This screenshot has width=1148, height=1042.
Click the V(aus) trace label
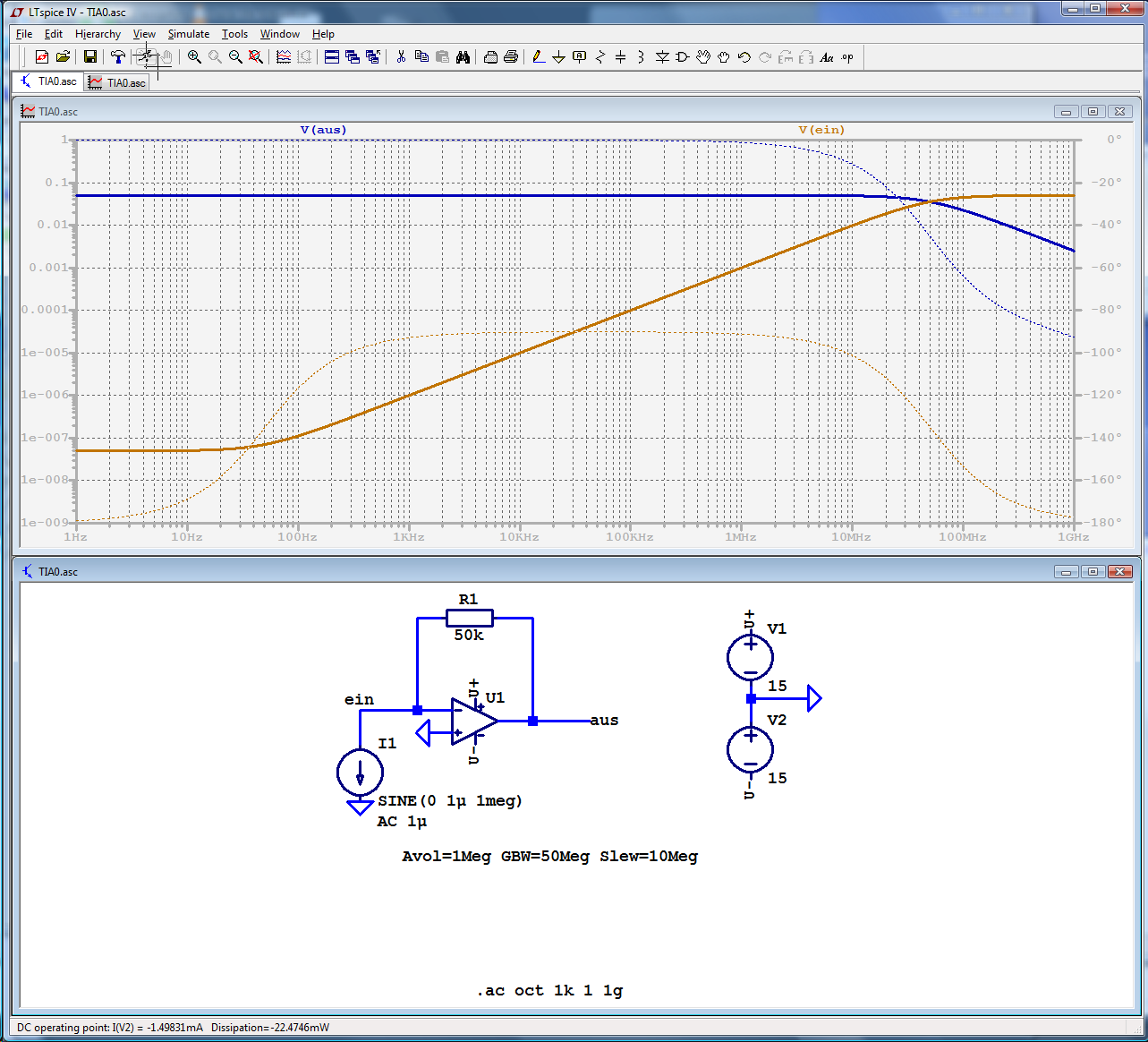[x=323, y=130]
